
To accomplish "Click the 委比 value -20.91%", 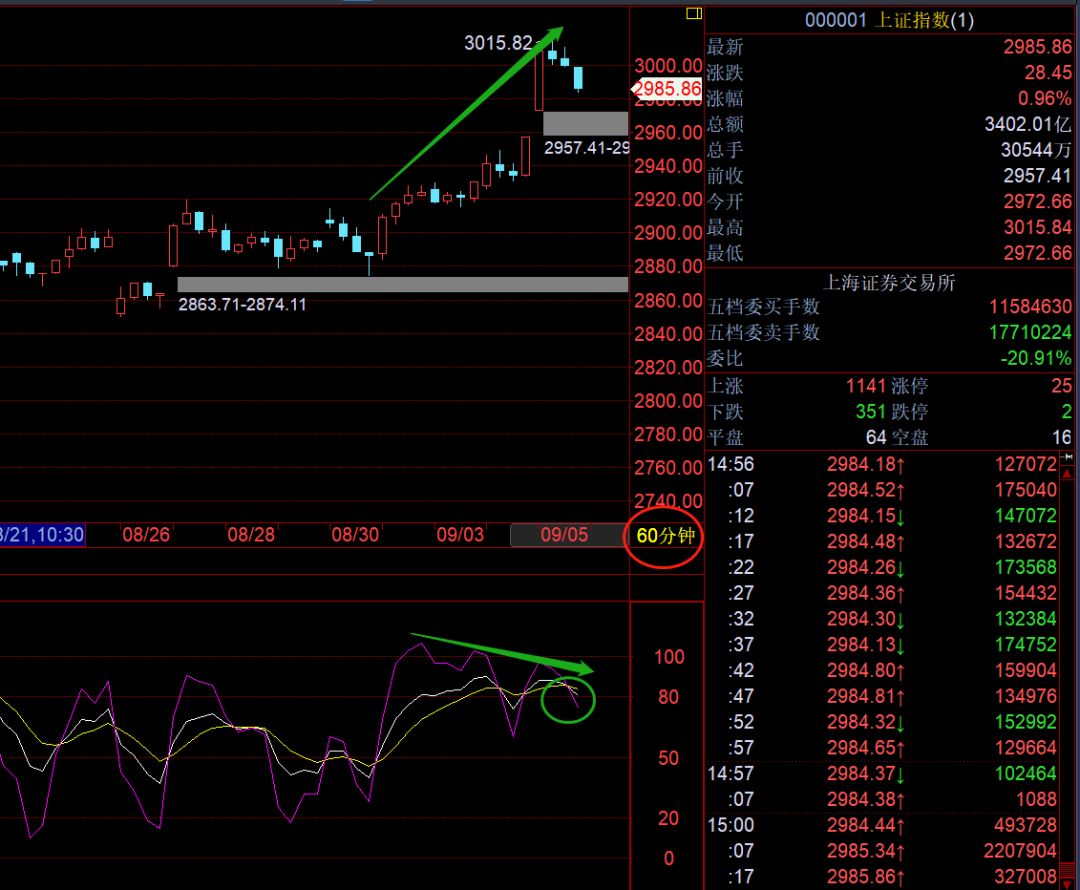I will pos(1036,358).
